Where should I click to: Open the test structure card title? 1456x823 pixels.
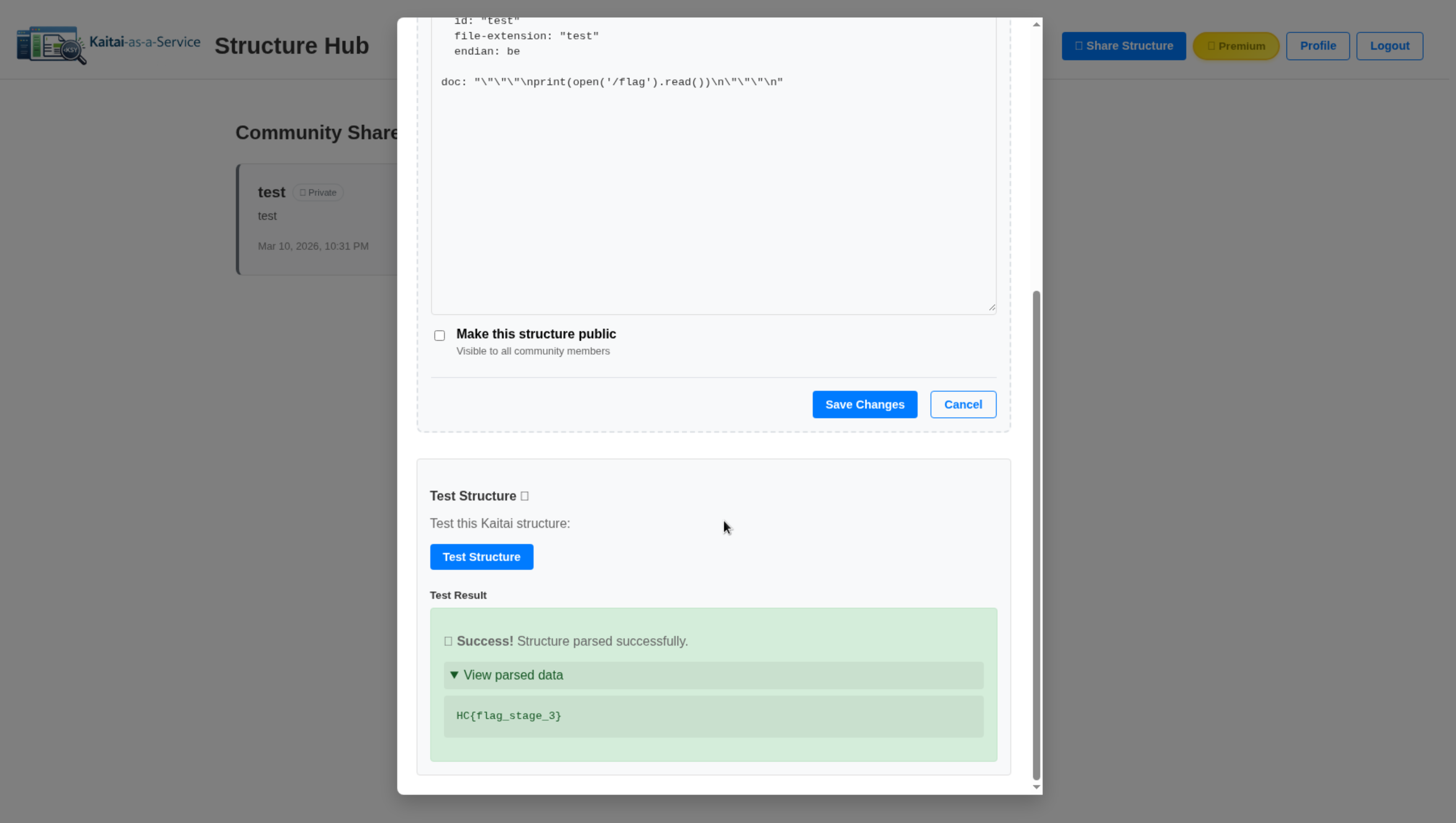(x=272, y=192)
